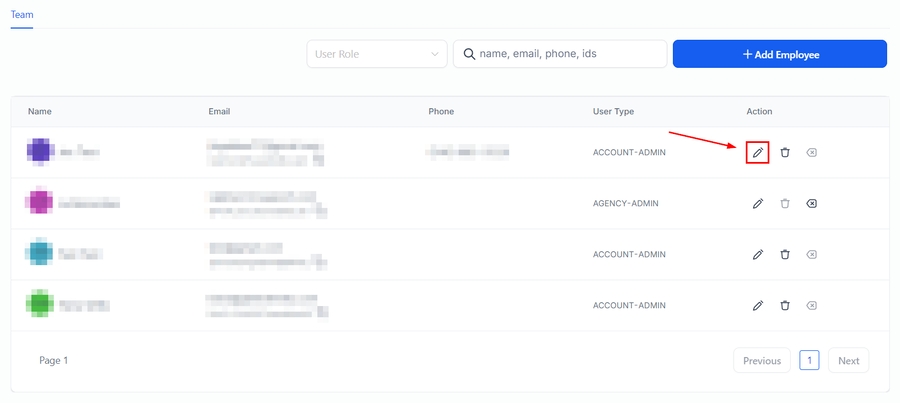Click trash icon for the purple-avatar employee
The width and height of the screenshot is (900, 403).
coord(785,153)
